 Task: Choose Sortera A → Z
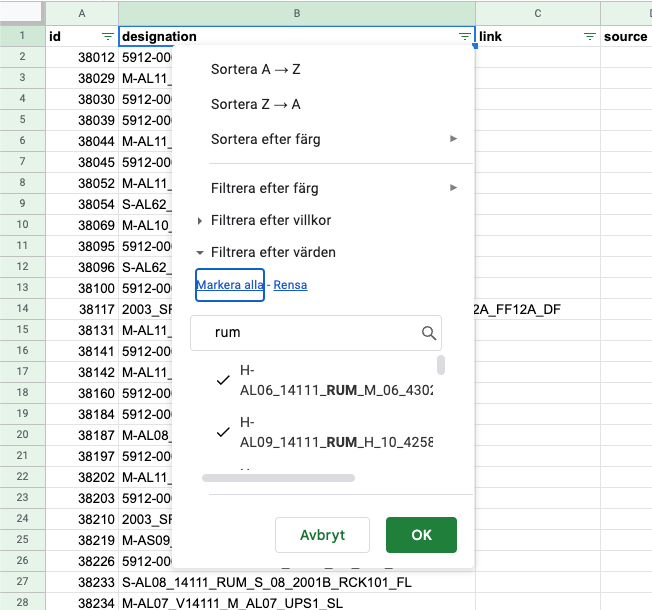coord(255,69)
